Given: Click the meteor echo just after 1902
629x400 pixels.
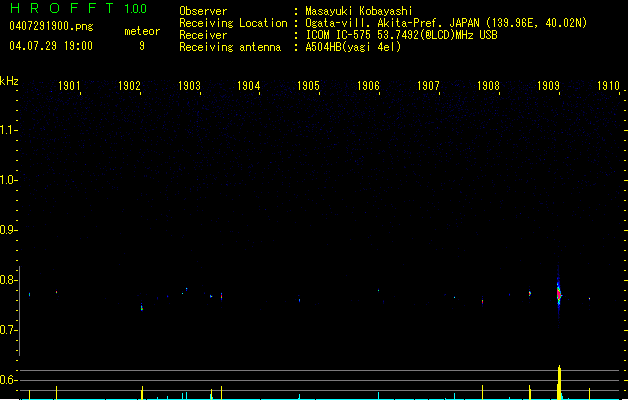Looking at the screenshot, I should click(x=142, y=308).
